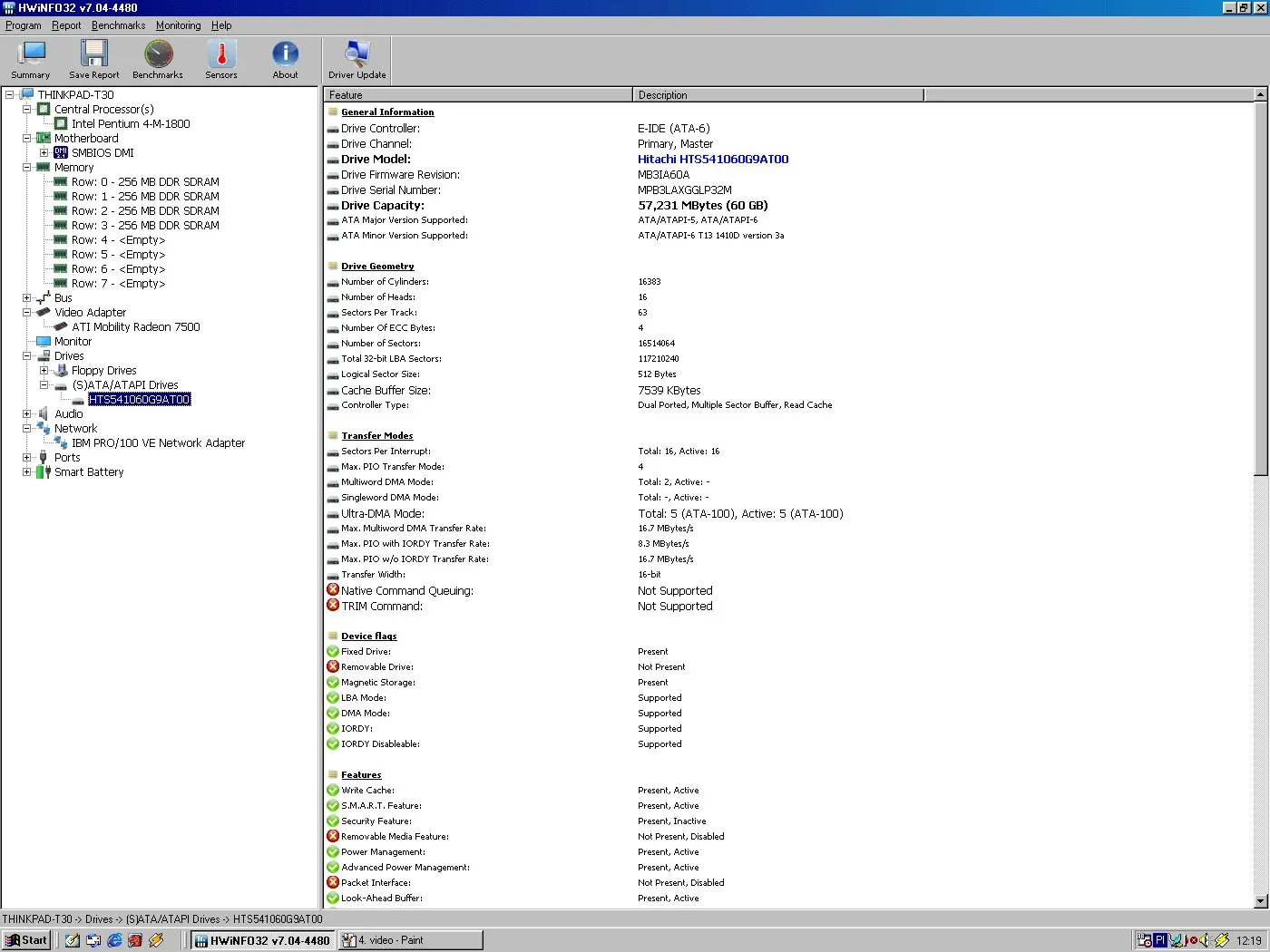Select the (S)ATA/ATAPI Drives node
The width and height of the screenshot is (1270, 952).
tap(125, 384)
